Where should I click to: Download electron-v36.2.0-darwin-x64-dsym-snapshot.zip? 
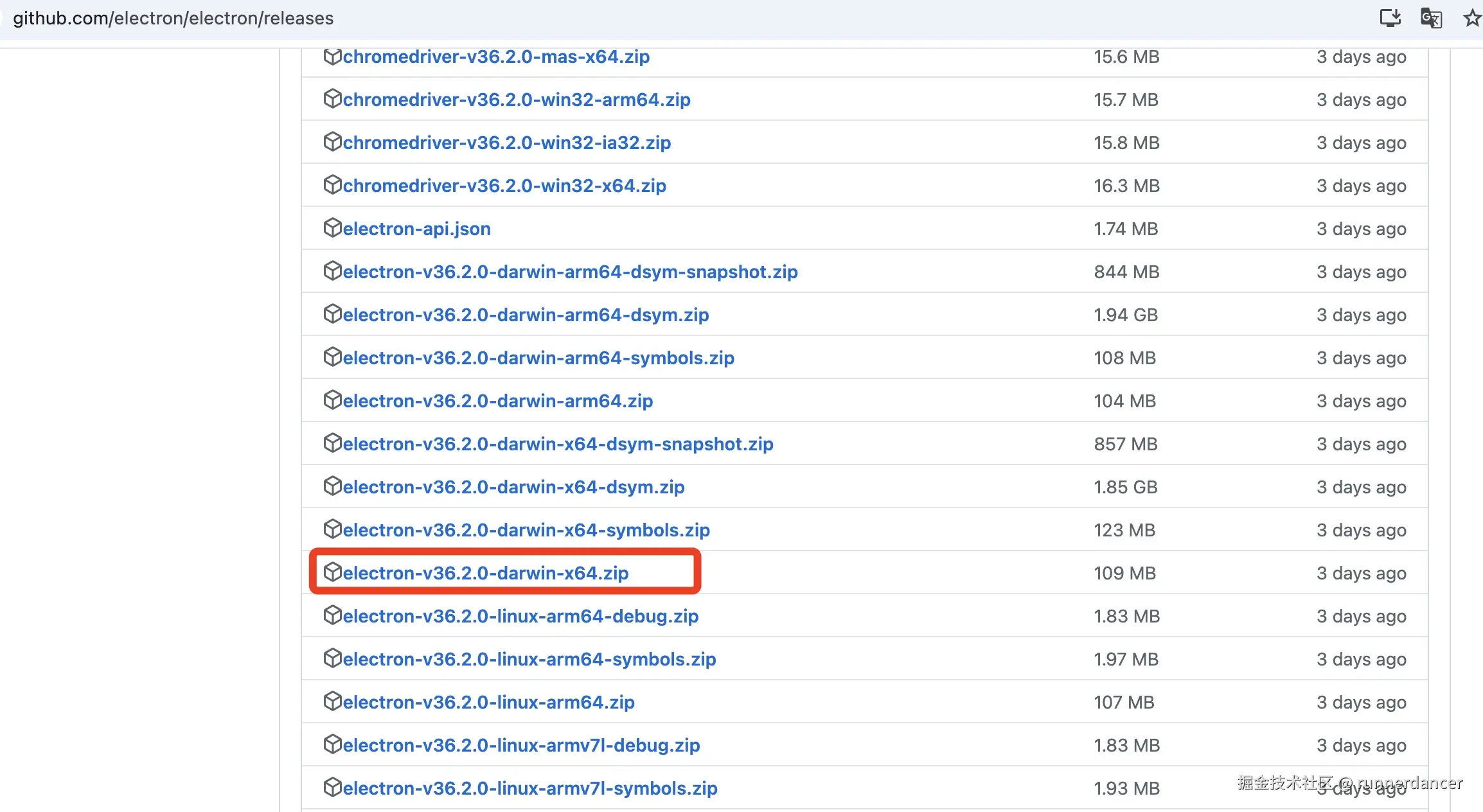pyautogui.click(x=558, y=444)
